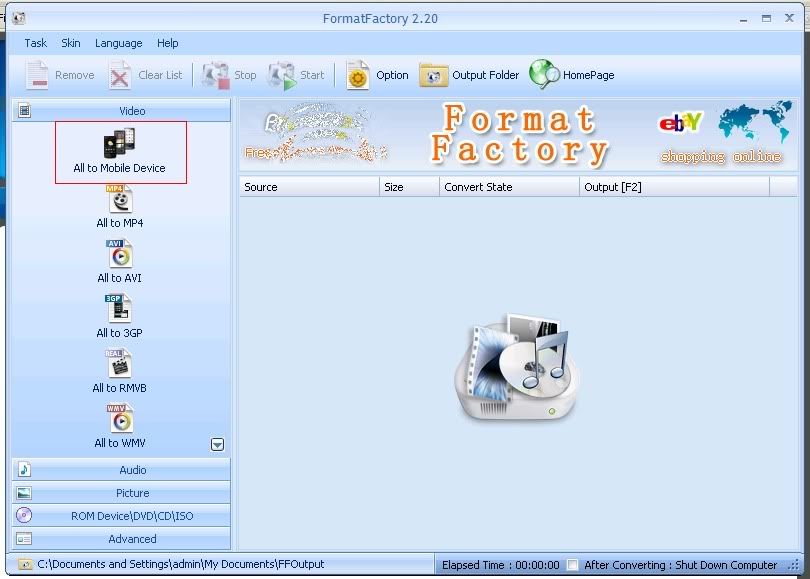Viewport: 810px width, 579px height.
Task: Expand the Advanced category panel
Action: coord(121,539)
